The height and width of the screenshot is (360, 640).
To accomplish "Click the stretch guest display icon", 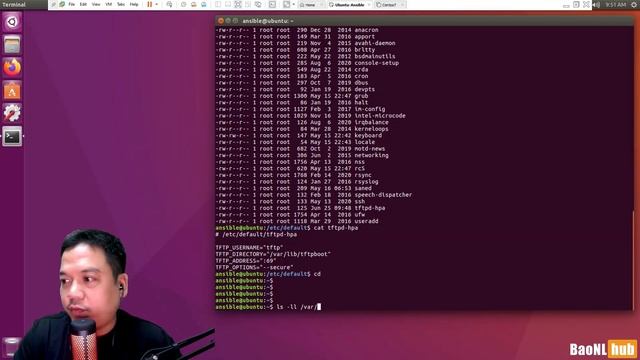I will [287, 4].
